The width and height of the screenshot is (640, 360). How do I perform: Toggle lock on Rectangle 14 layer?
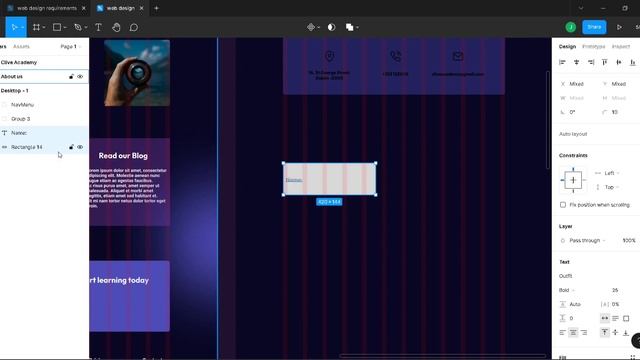[71, 147]
